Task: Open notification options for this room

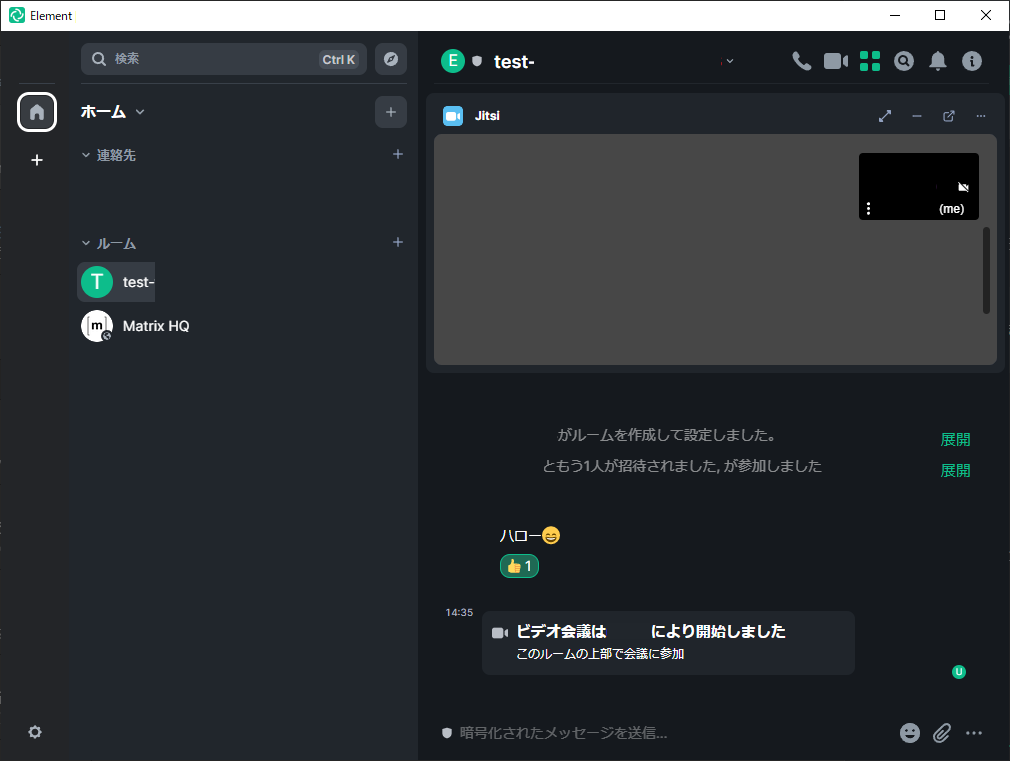Action: tap(937, 61)
